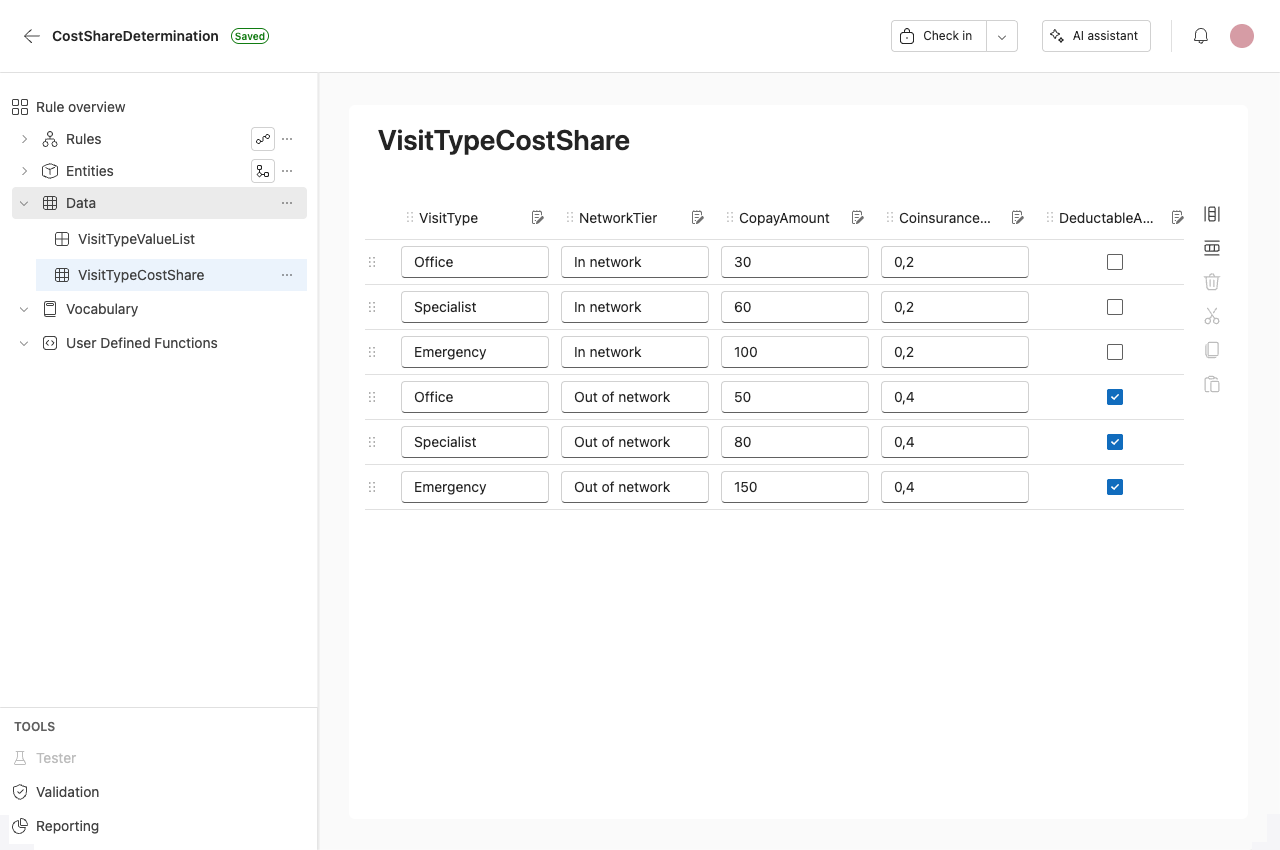
Task: Open the rule graph icon next to Rules
Action: pos(262,139)
